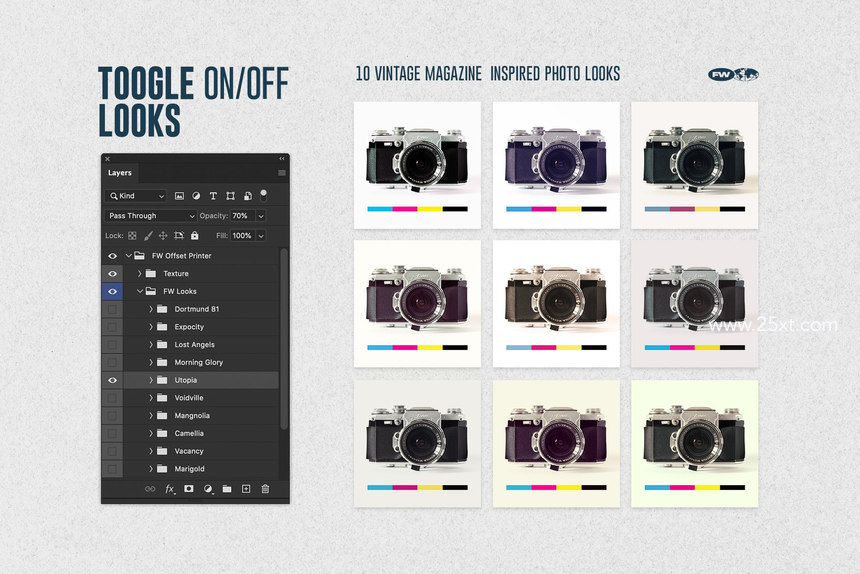Expand the Dortmund 81 group

pos(151,309)
